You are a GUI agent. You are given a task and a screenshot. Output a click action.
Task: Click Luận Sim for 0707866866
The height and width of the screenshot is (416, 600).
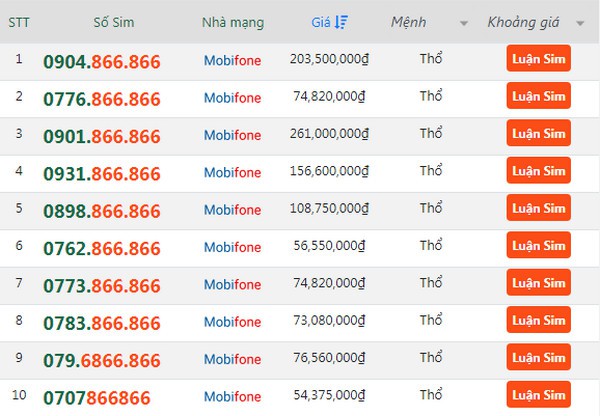538,394
